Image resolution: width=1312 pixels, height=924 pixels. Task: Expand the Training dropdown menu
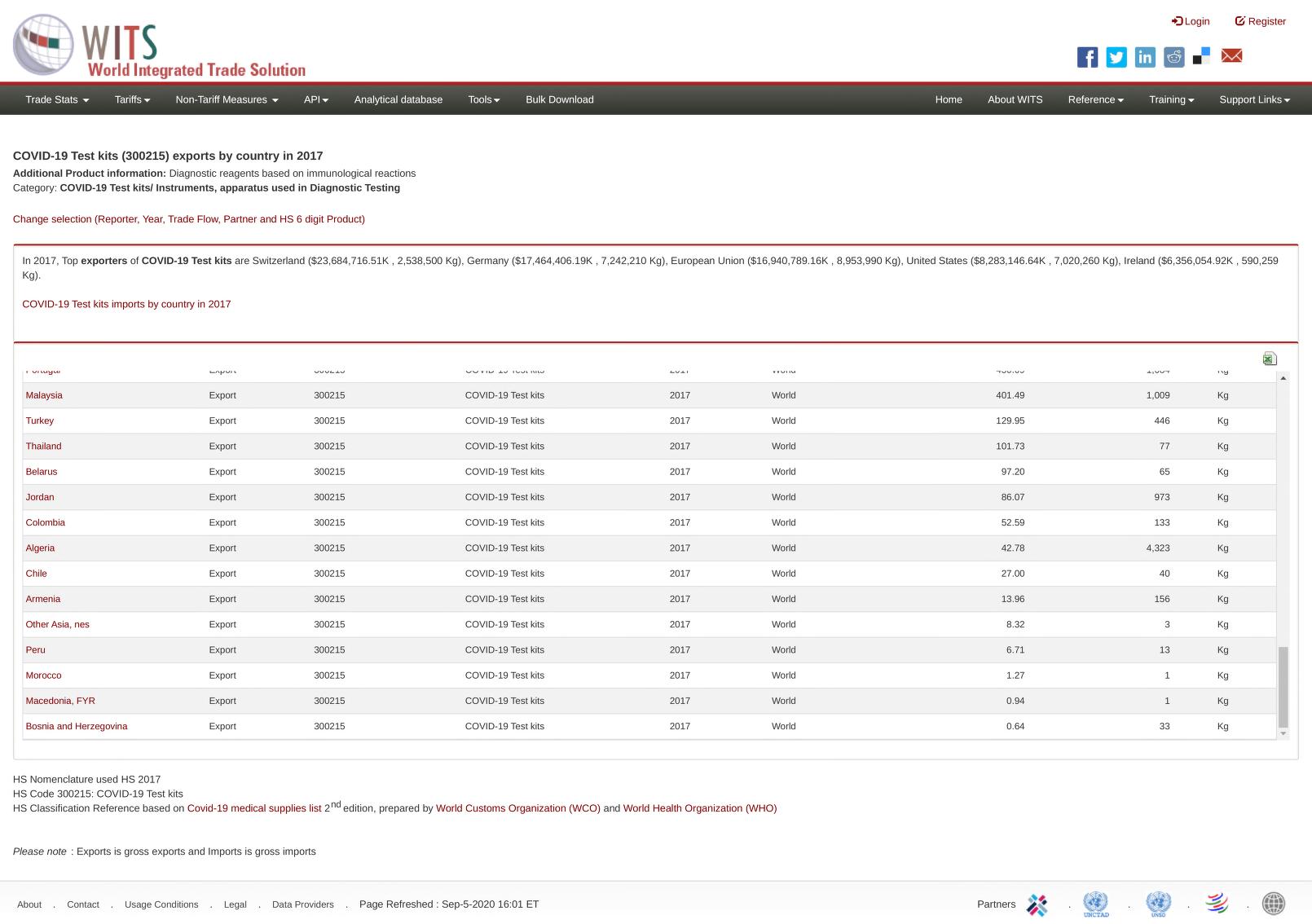coord(1171,99)
